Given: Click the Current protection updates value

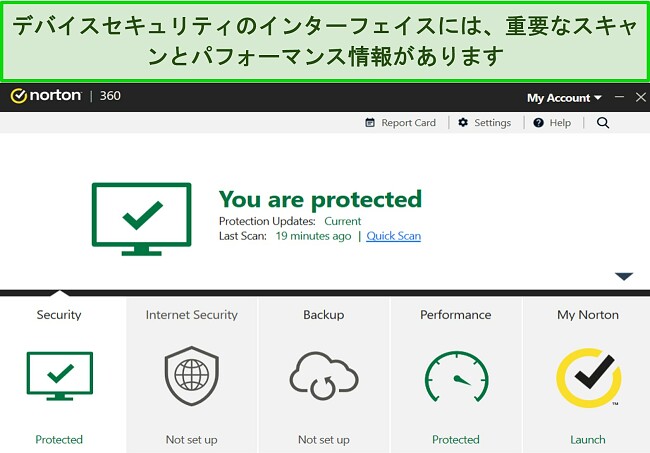Looking at the screenshot, I should coord(342,221).
